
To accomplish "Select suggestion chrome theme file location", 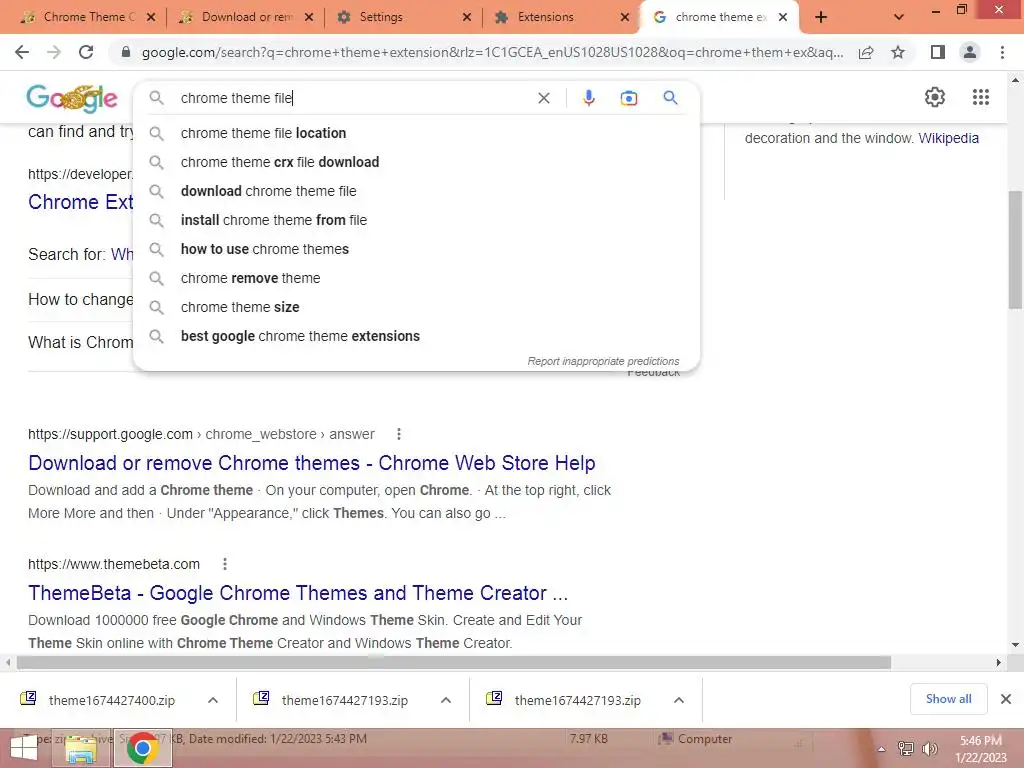I will click(x=416, y=133).
